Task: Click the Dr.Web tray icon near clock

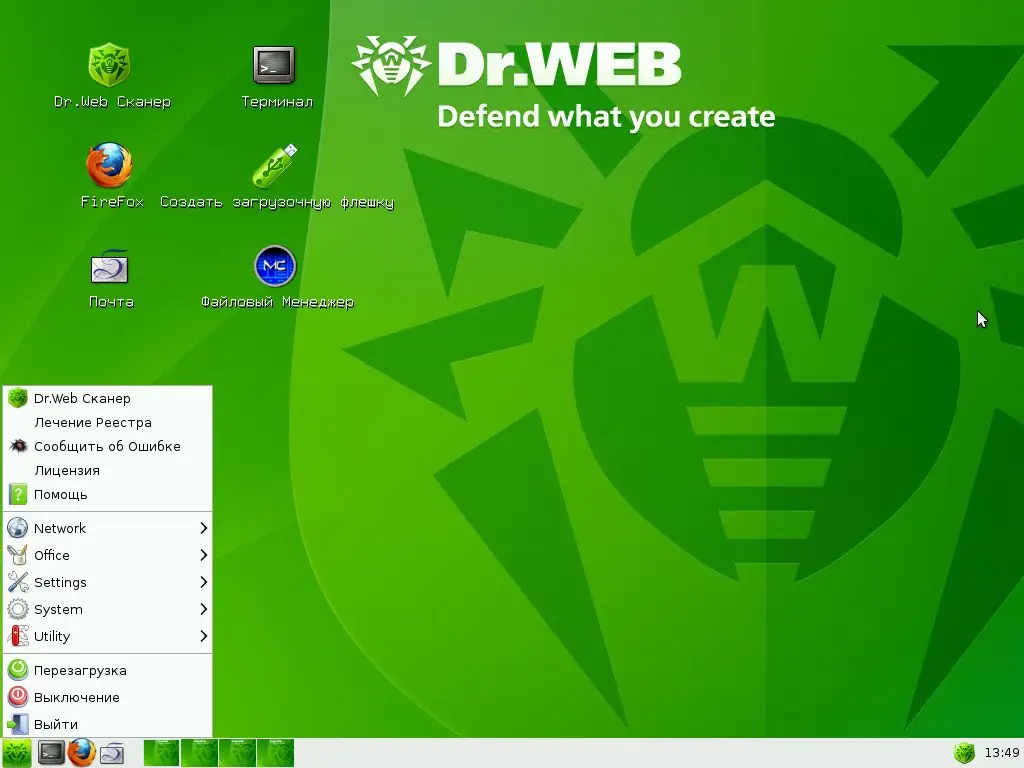Action: click(965, 753)
